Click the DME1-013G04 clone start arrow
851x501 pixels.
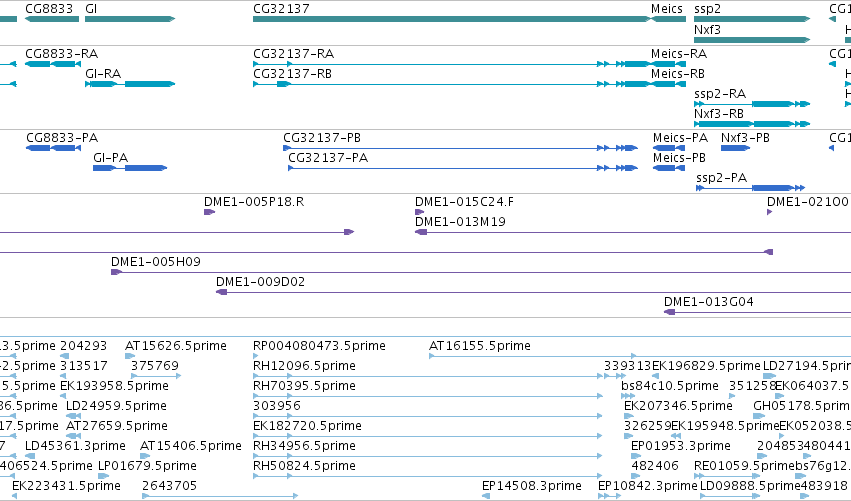coord(670,312)
